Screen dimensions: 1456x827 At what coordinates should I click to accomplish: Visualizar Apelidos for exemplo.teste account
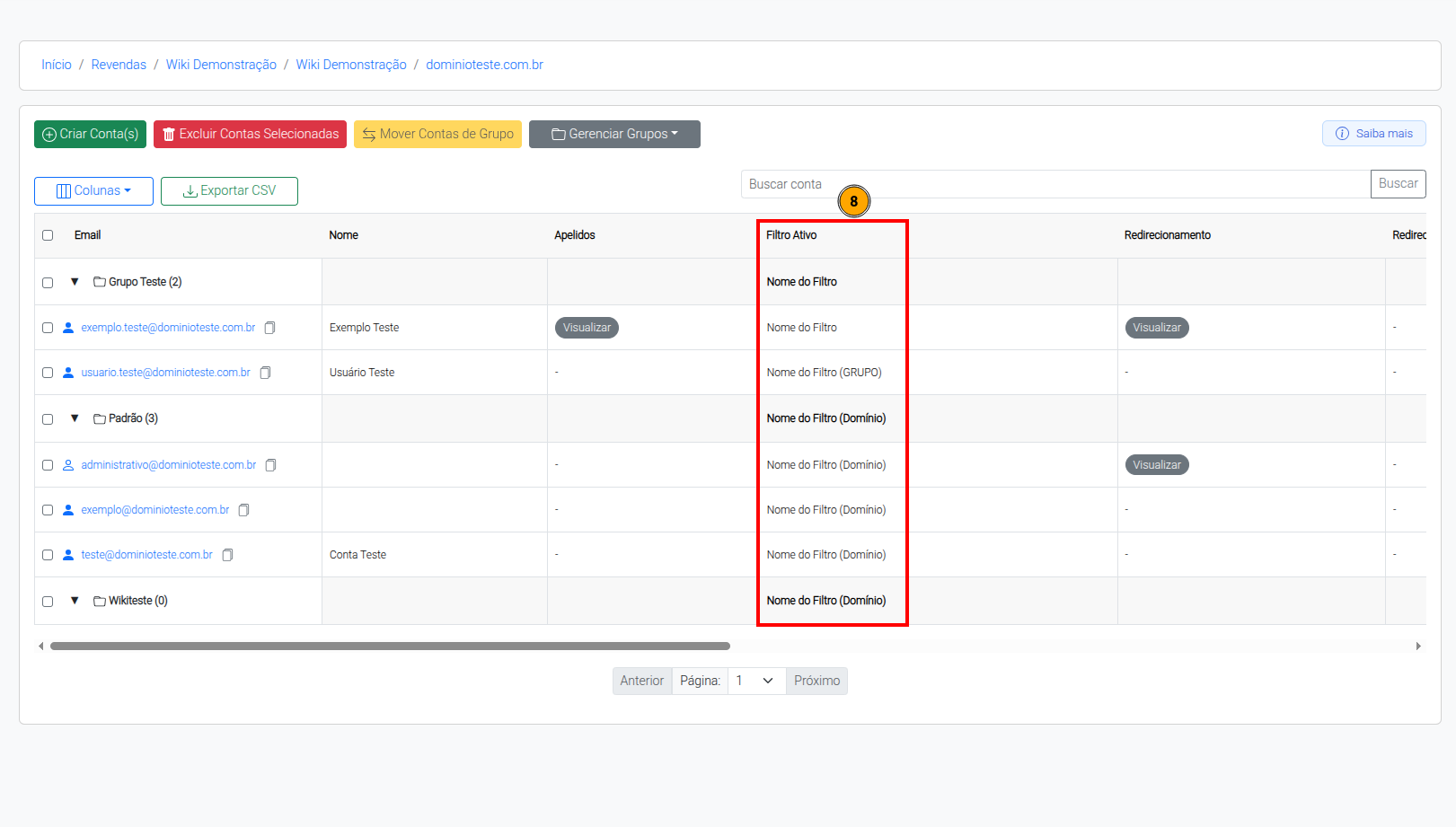tap(587, 328)
